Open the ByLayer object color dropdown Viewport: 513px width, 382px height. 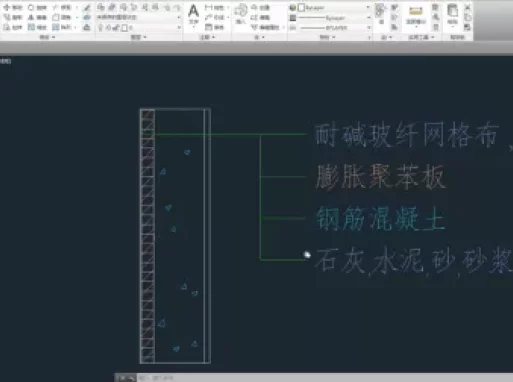334,7
